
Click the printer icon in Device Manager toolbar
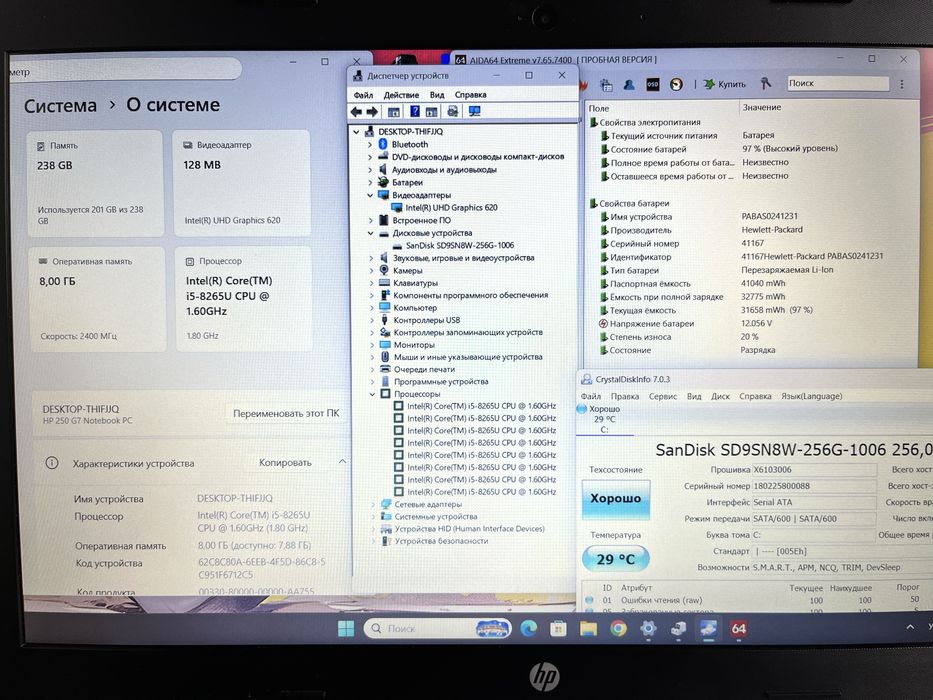453,111
